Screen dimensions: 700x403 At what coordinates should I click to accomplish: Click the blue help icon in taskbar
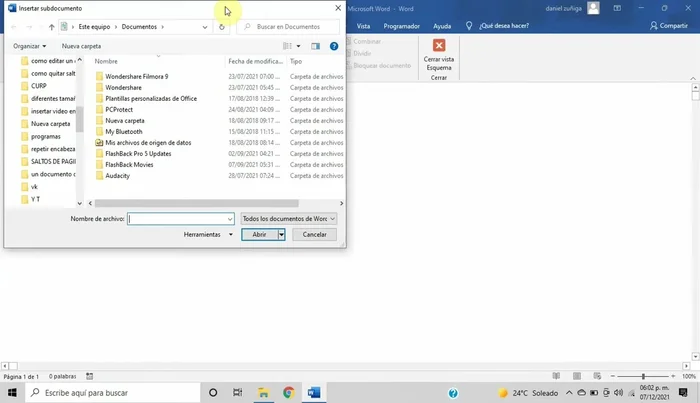453,393
